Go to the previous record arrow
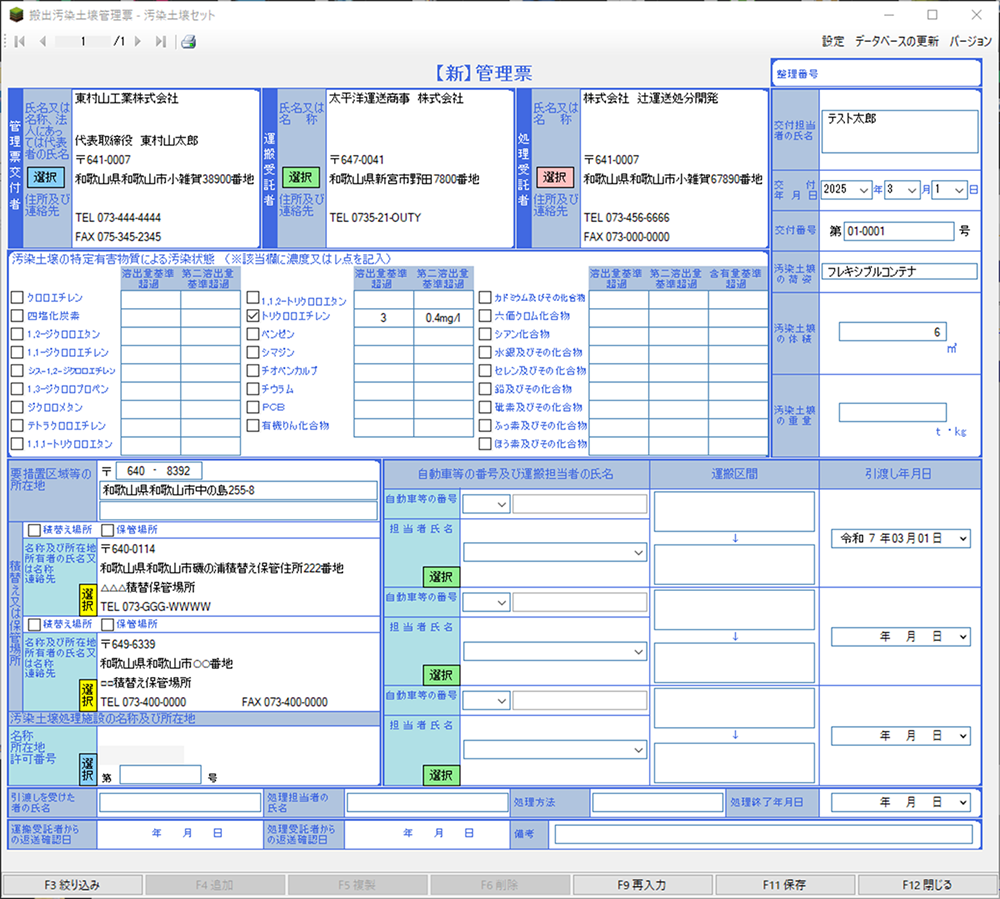Screen dimensions: 1000x899 pos(43,41)
